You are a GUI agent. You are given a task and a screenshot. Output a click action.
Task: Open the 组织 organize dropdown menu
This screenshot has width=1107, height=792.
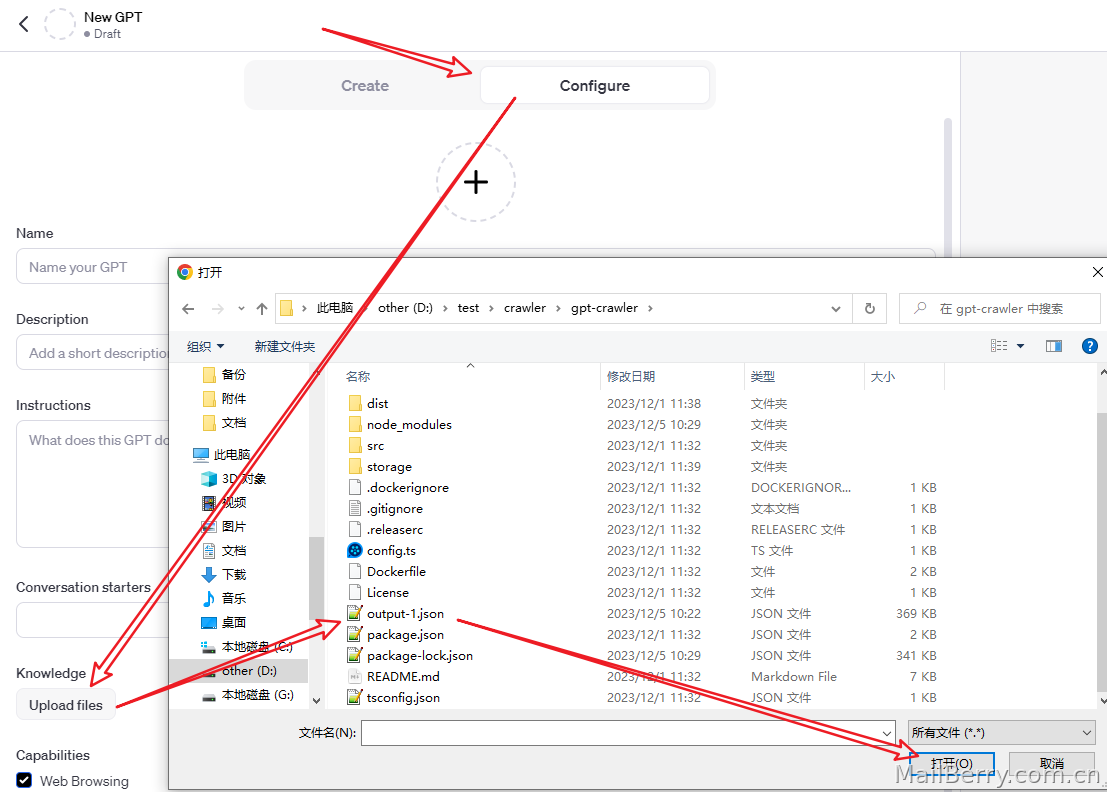tap(205, 347)
